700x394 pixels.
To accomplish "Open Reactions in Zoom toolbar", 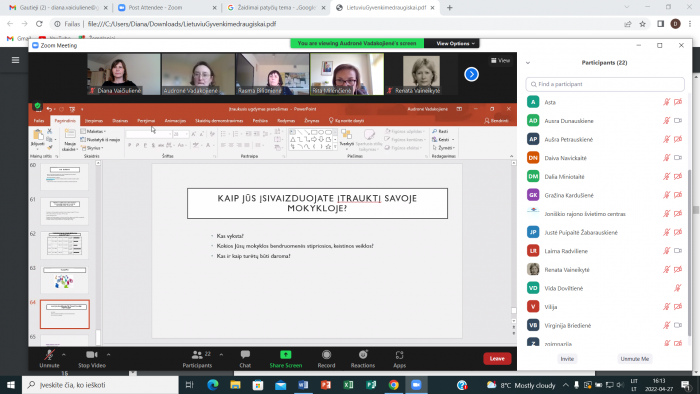I will (x=362, y=359).
